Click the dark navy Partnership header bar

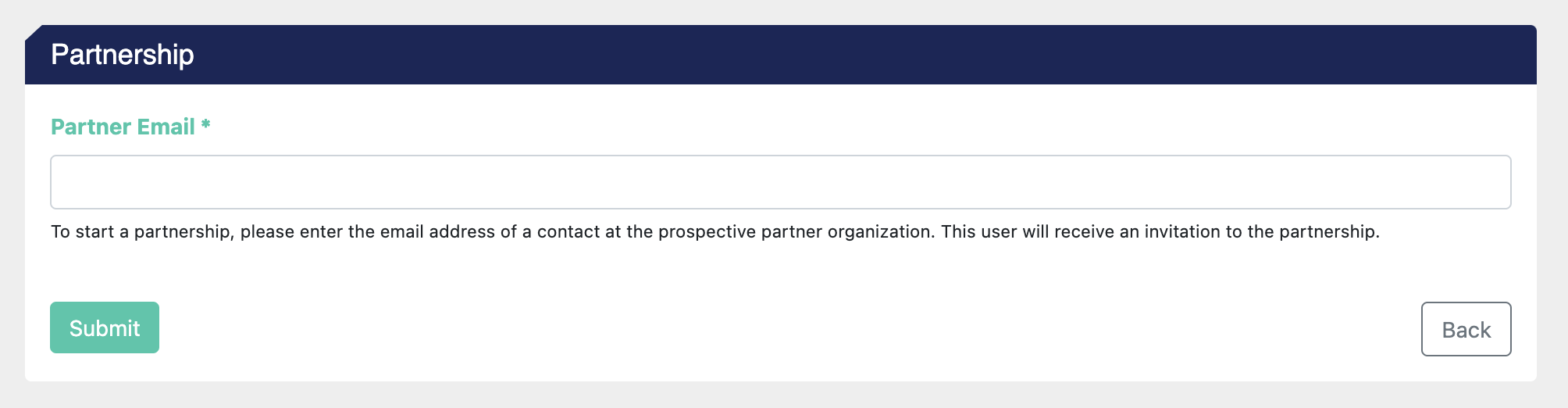coord(781,55)
